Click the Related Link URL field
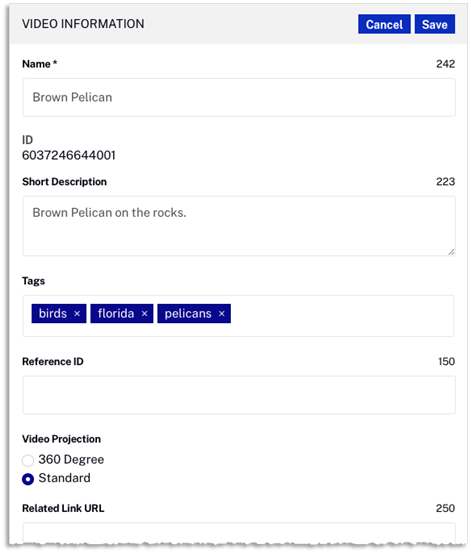 click(x=239, y=533)
